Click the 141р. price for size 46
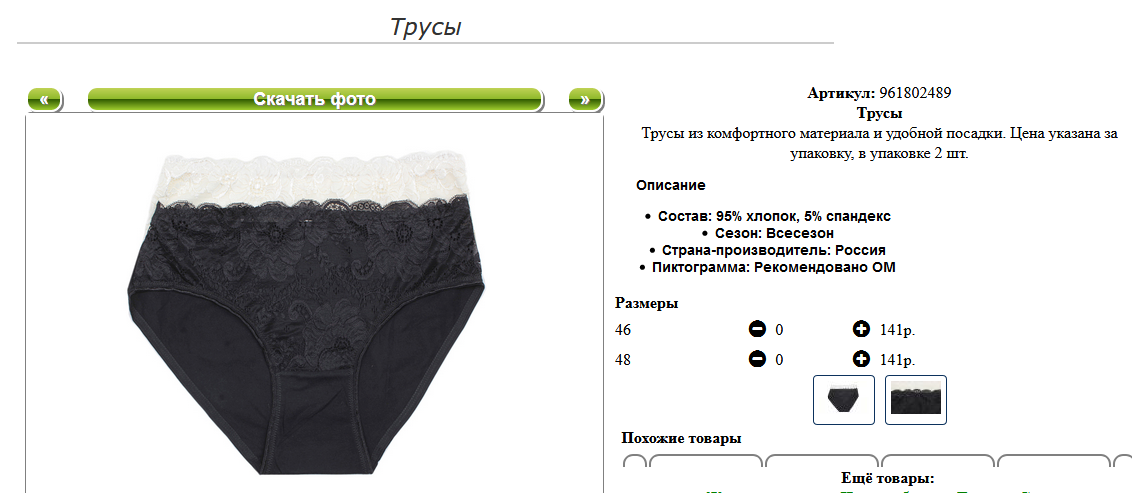This screenshot has width=1132, height=493. coord(897,331)
